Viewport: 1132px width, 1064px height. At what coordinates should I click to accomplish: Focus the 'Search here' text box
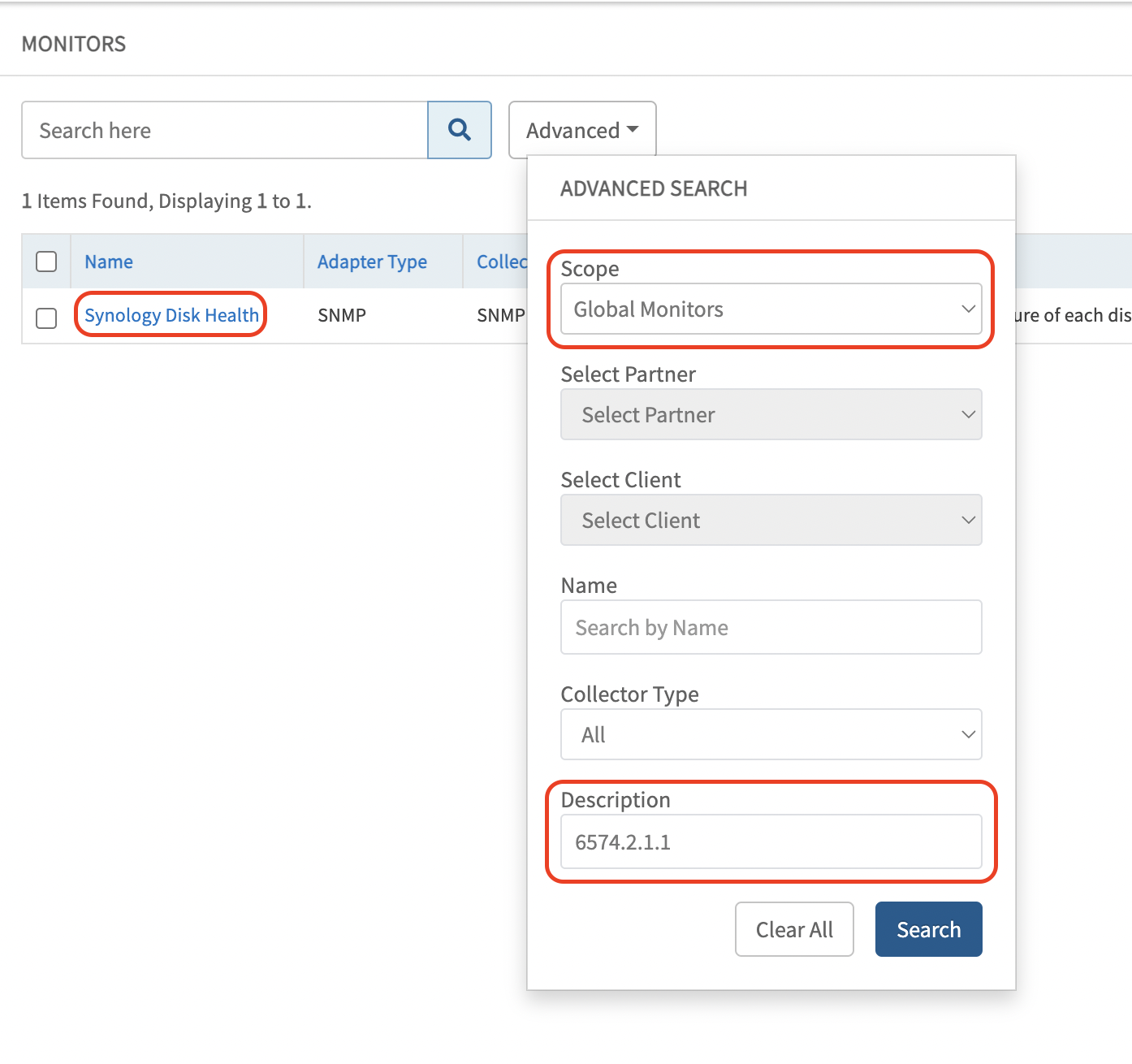click(x=224, y=130)
